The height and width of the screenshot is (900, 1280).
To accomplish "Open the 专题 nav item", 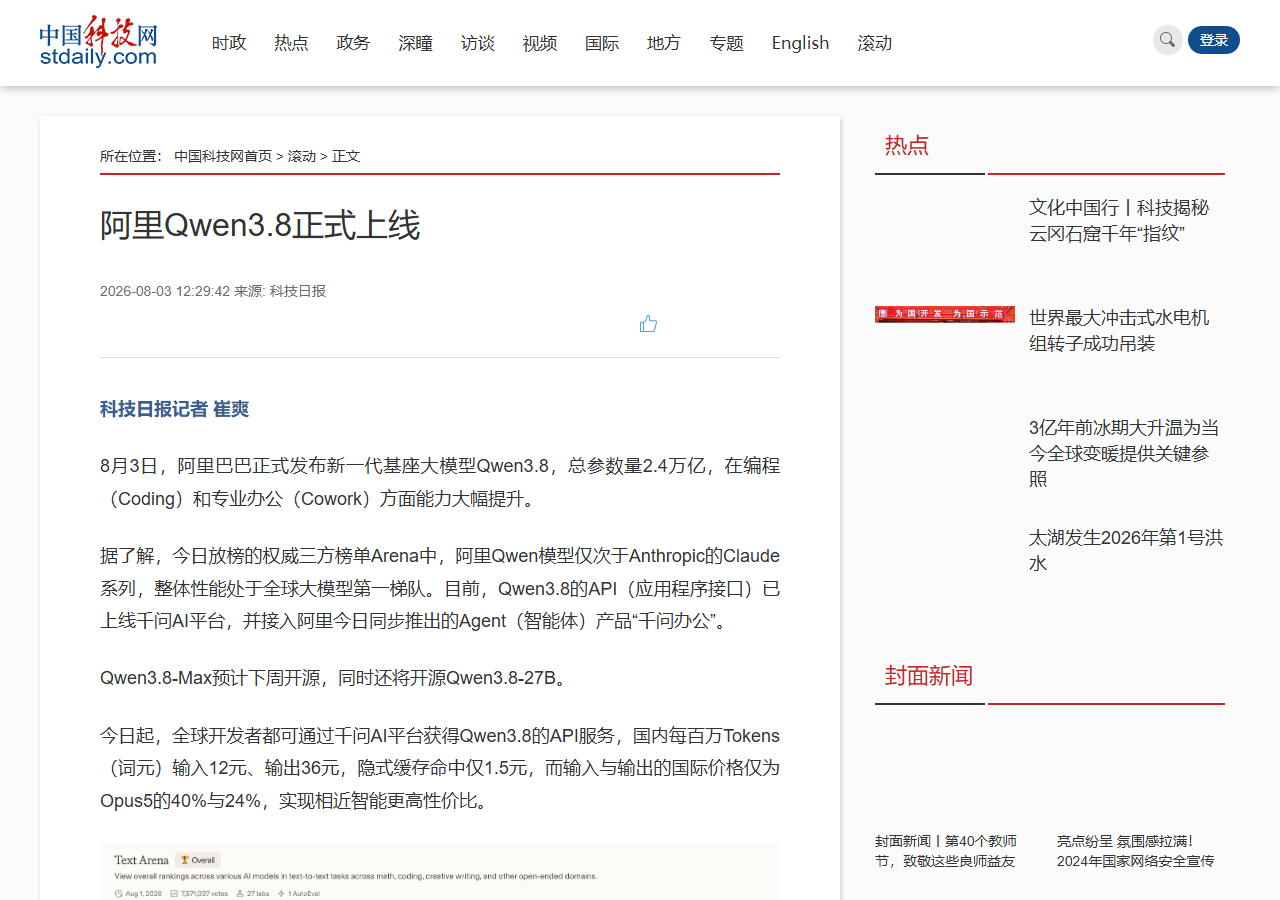I will [726, 43].
